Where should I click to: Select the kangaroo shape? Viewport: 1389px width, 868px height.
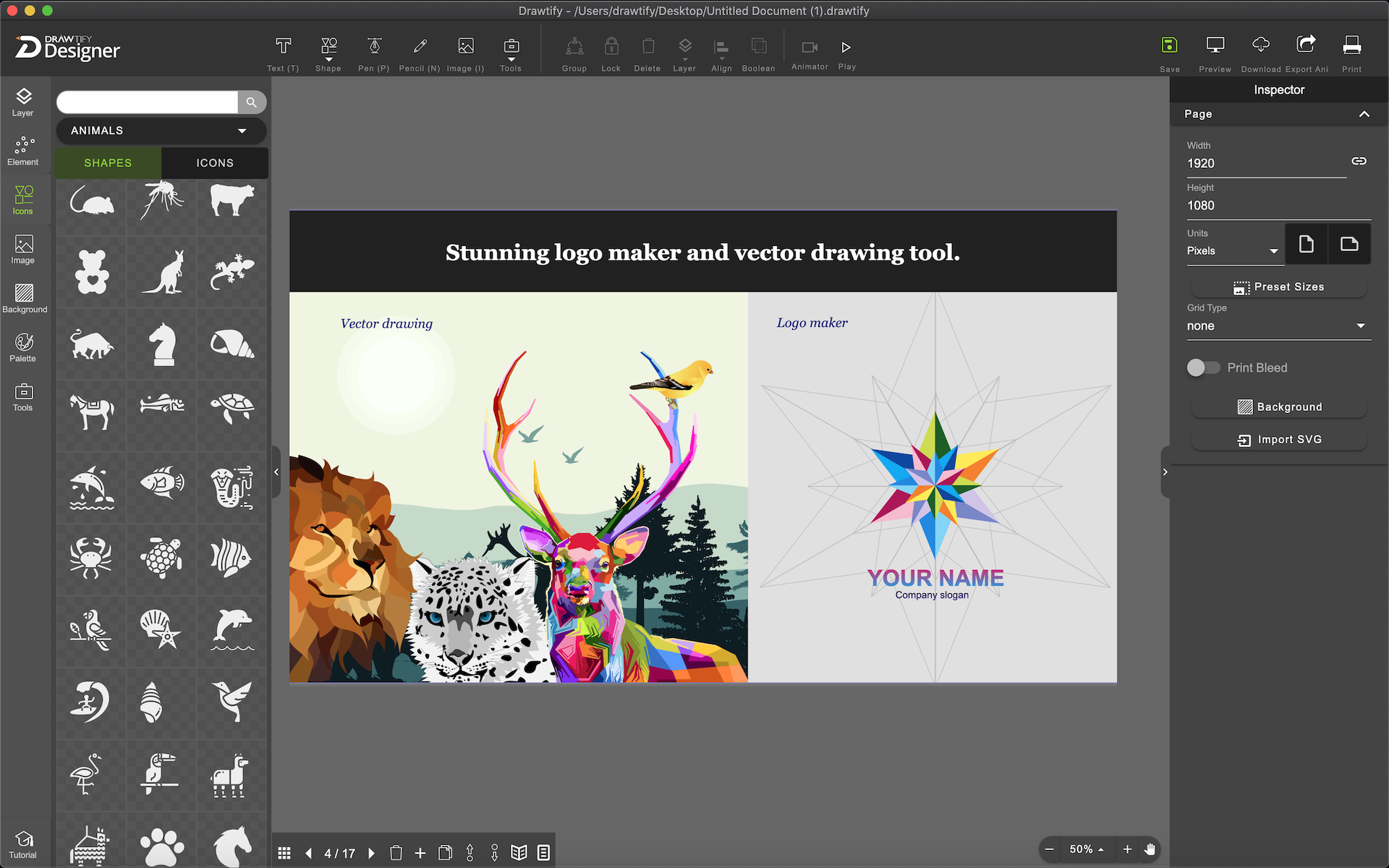point(163,272)
